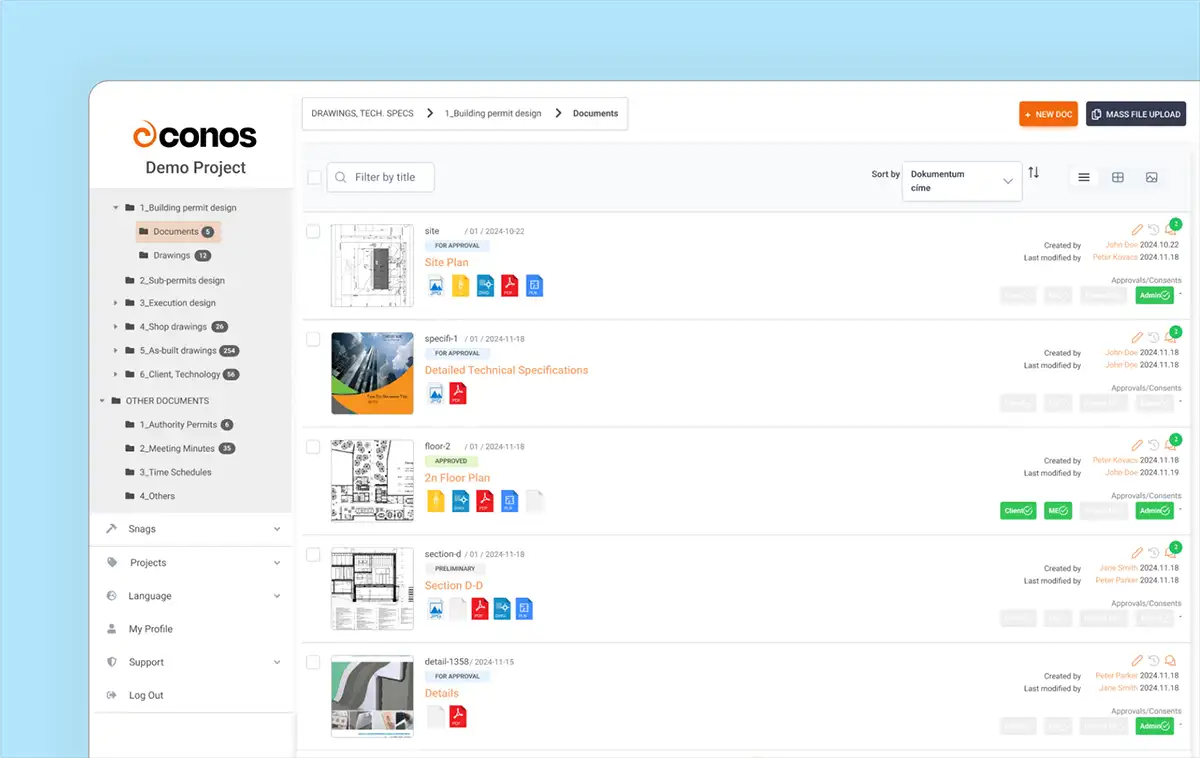Open the blue PLN file of Site Plan
The width and height of the screenshot is (1200, 758).
(534, 286)
